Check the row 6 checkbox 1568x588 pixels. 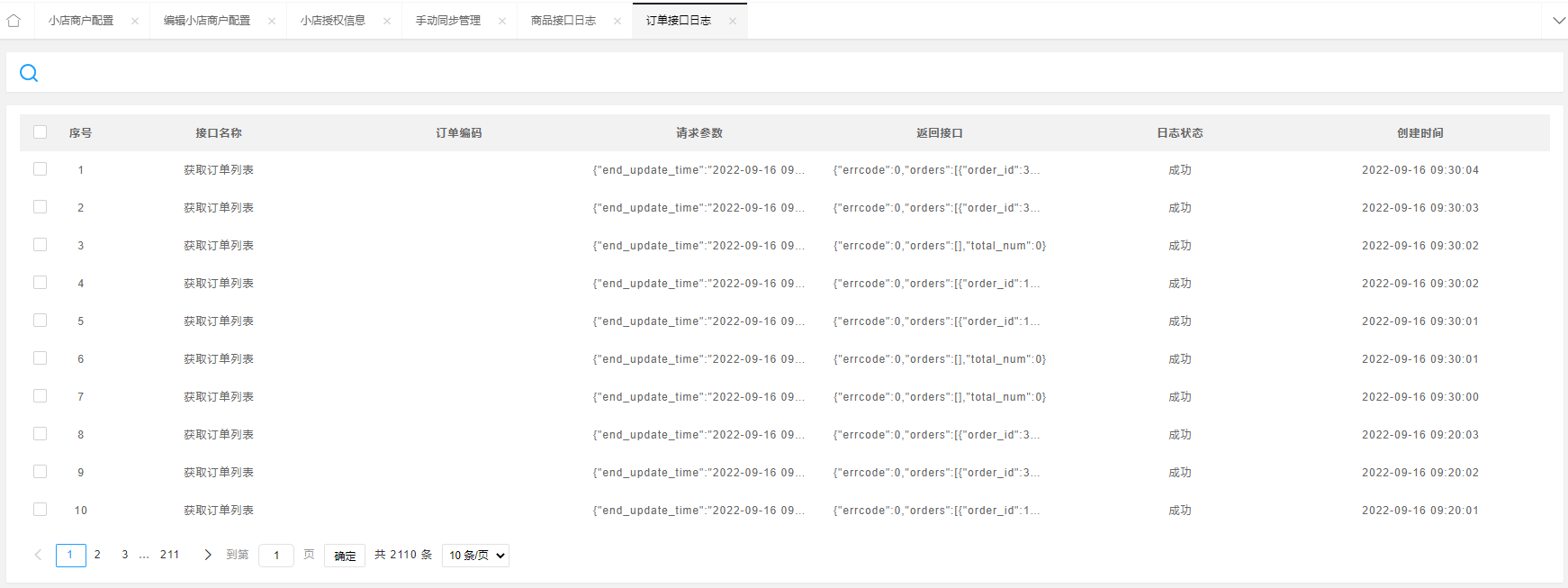(x=40, y=357)
